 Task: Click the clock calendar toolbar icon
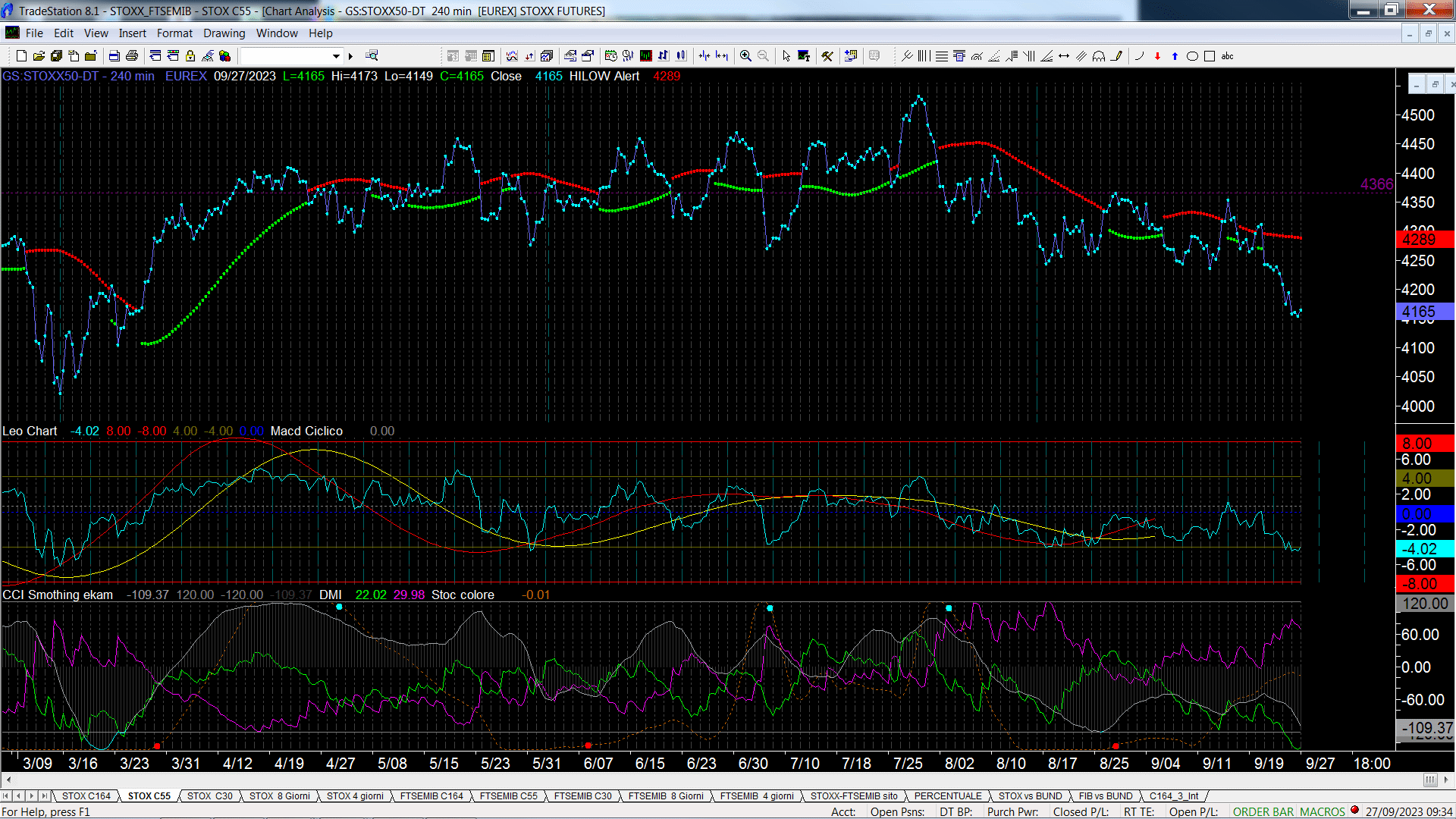coord(610,56)
